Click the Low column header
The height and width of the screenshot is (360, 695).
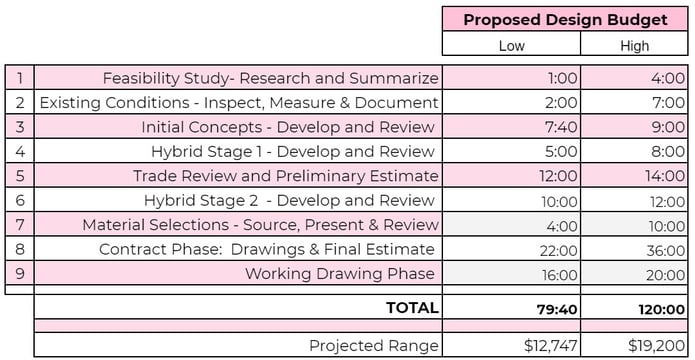point(511,44)
